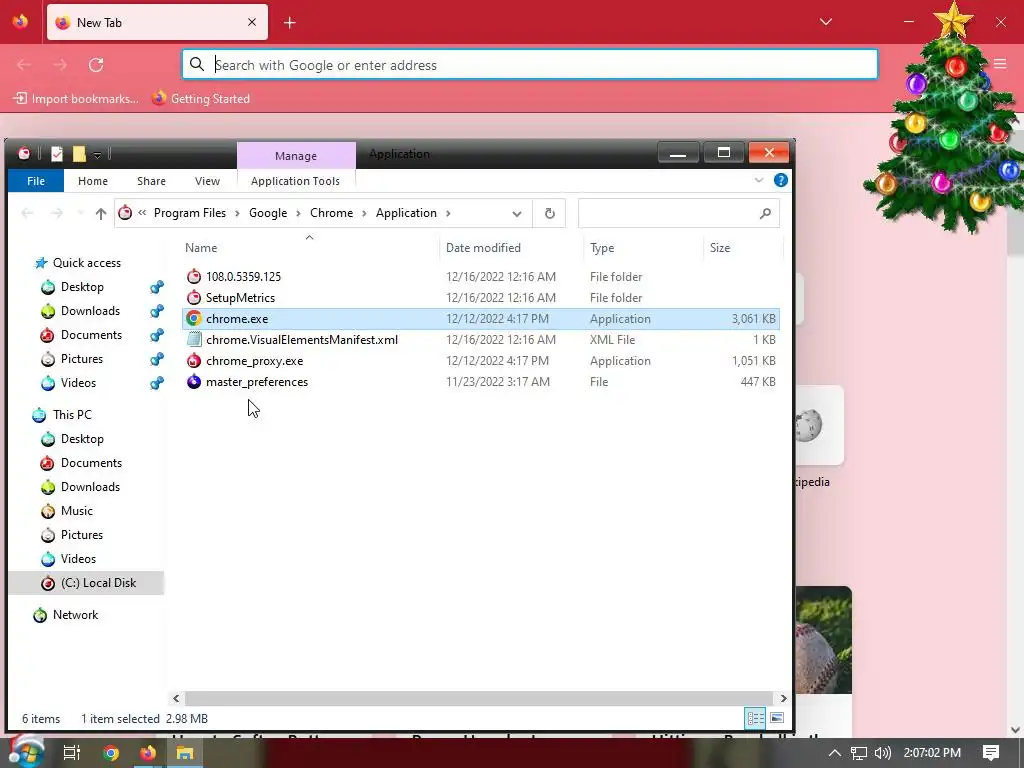Open File Explorer taskbar icon
Image resolution: width=1024 pixels, height=768 pixels.
185,753
